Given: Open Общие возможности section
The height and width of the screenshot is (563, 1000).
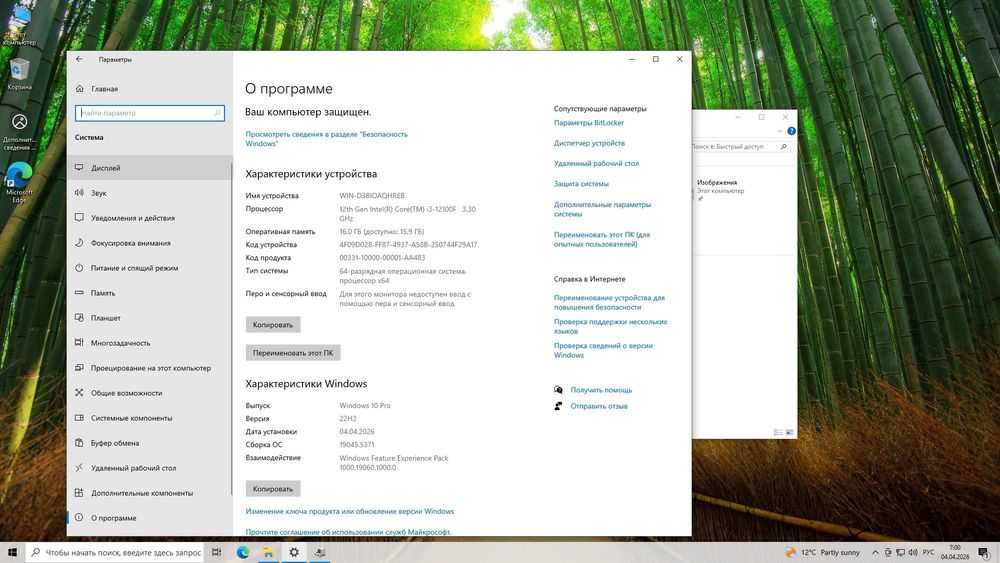Looking at the screenshot, I should pyautogui.click(x=149, y=393).
